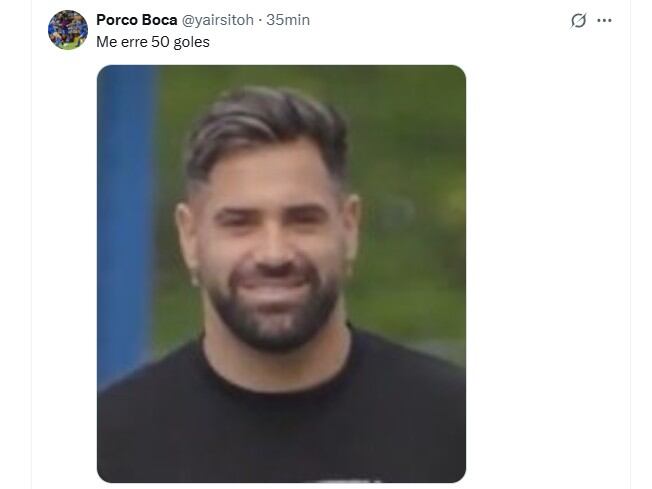Open the Porco Boca display name link

137,20
